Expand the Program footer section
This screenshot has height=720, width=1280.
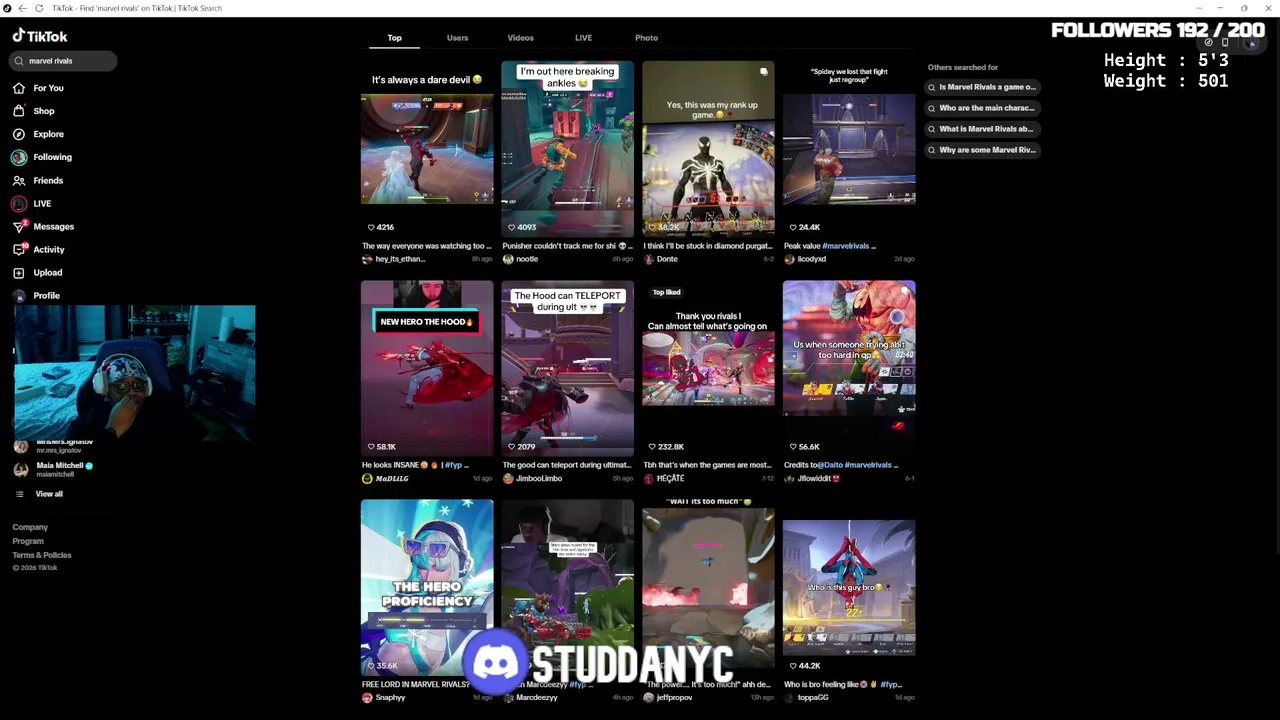click(x=28, y=541)
